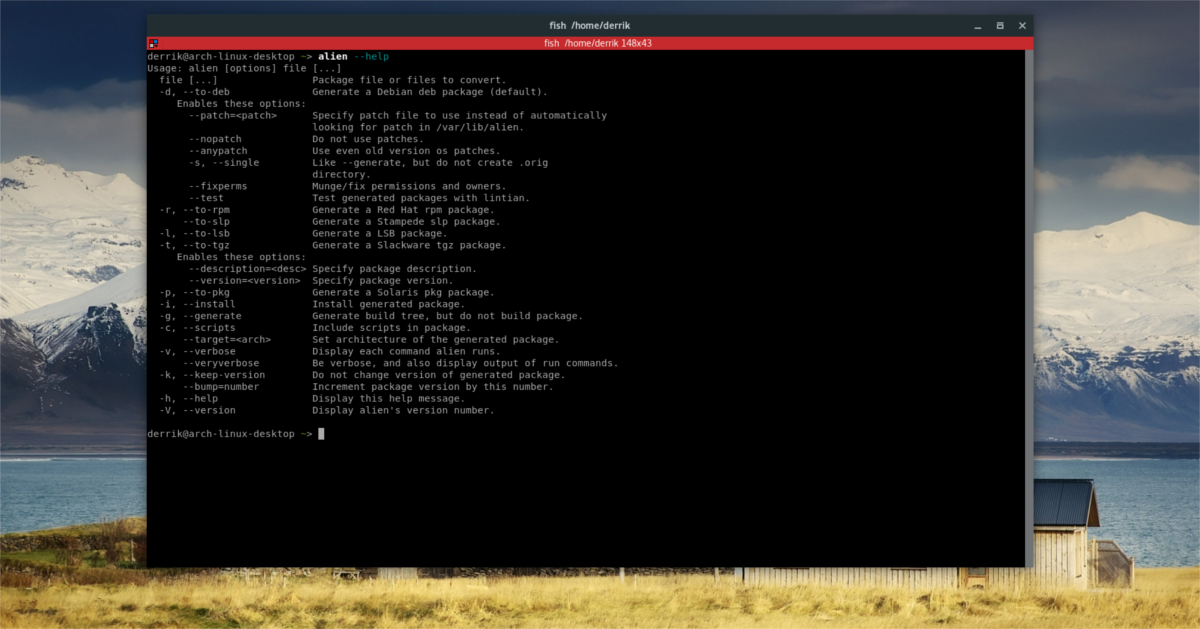Click the '-r, --to-rpm' option text

coord(194,210)
